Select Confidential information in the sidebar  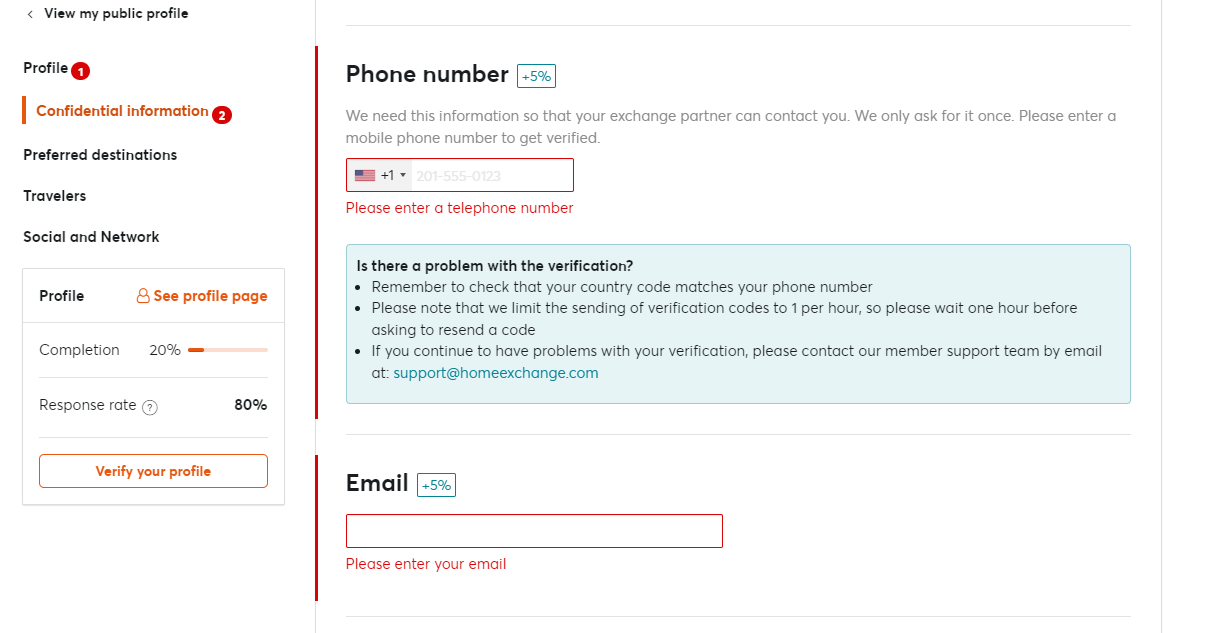tap(122, 111)
